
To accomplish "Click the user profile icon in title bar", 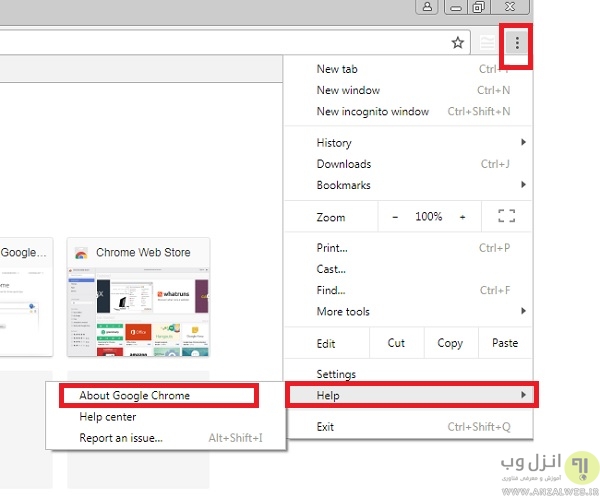I will (429, 7).
